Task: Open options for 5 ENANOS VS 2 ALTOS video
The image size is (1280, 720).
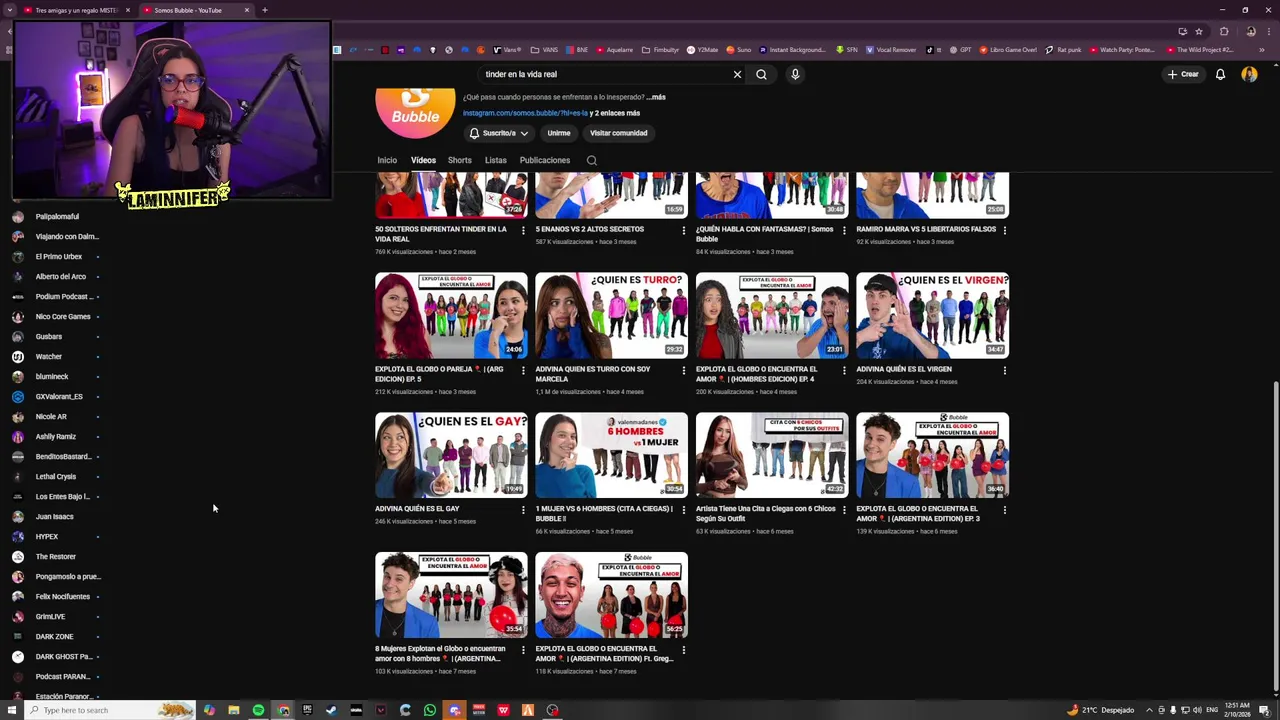Action: pos(684,230)
